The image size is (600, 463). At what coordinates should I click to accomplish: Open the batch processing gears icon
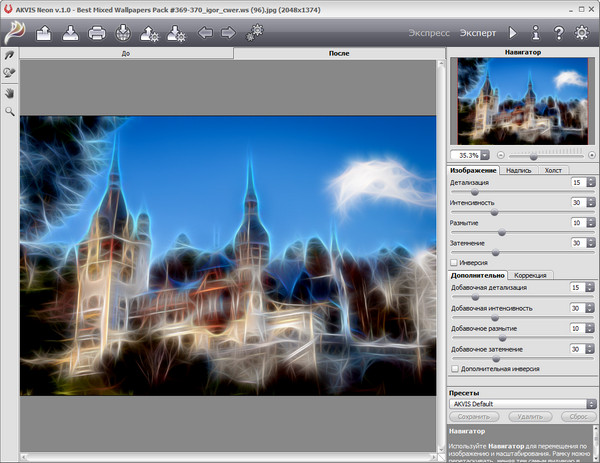pos(255,33)
